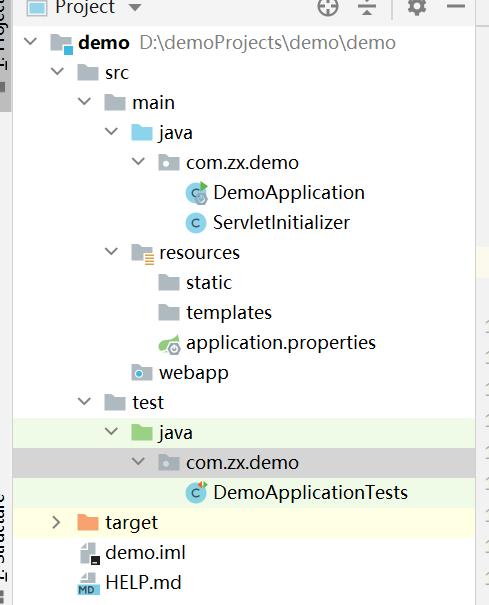This screenshot has width=489, height=605.
Task: Select the DemoApplication class icon
Action: 196,193
